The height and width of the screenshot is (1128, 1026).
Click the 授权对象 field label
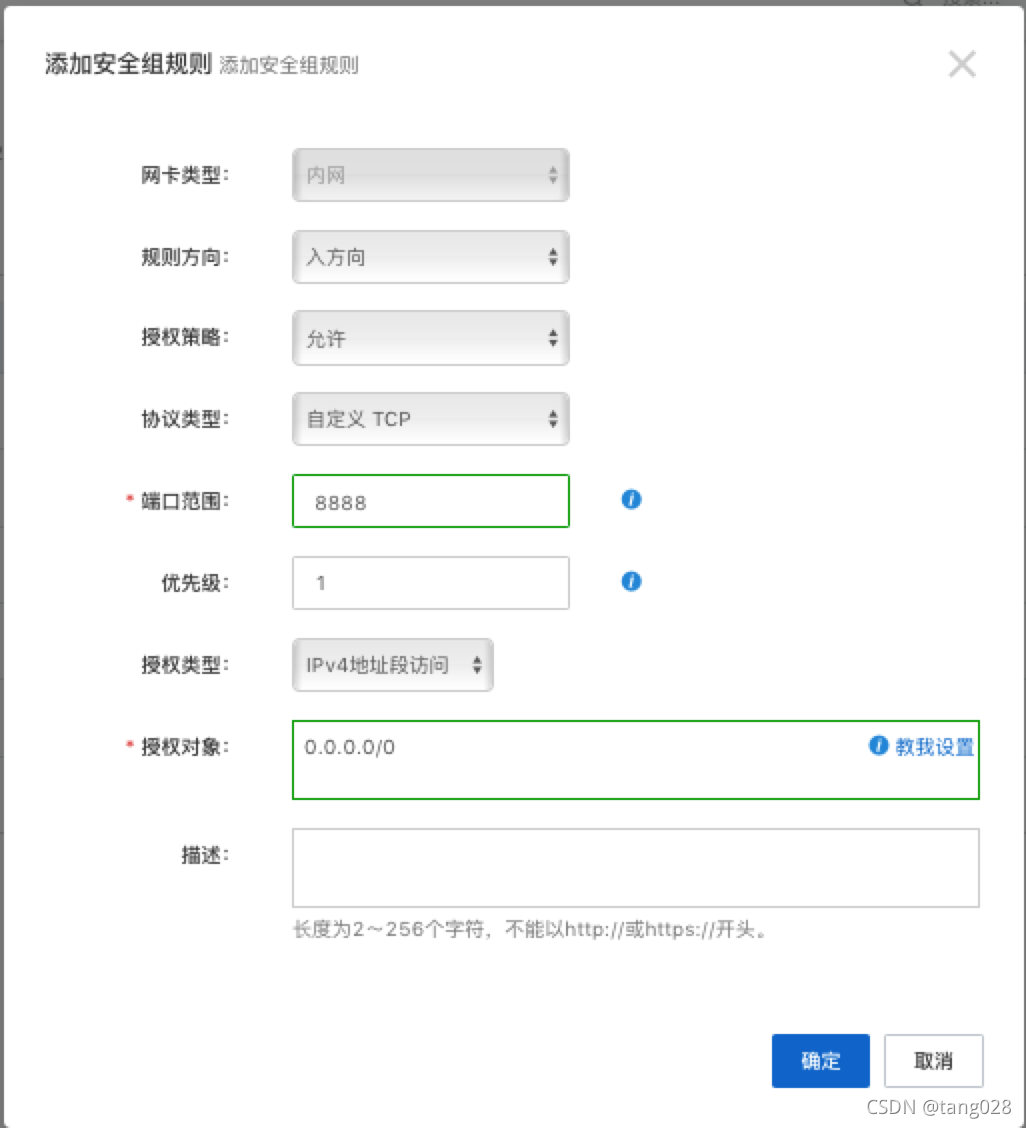(x=184, y=747)
